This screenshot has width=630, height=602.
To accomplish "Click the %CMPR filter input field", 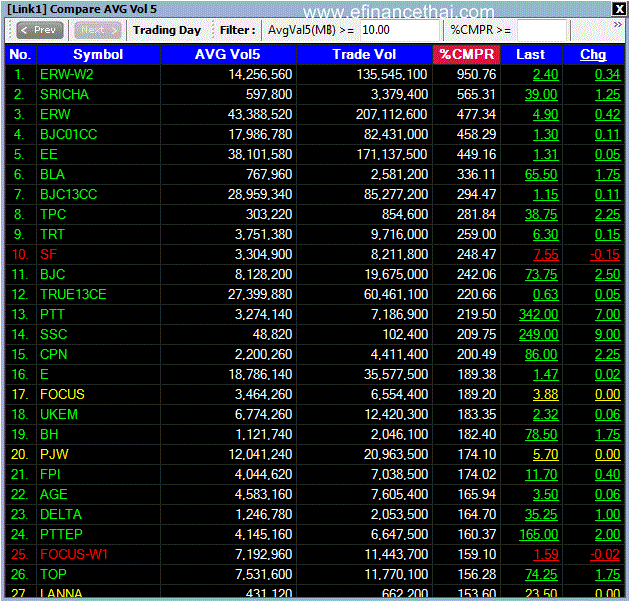I will click(542, 30).
